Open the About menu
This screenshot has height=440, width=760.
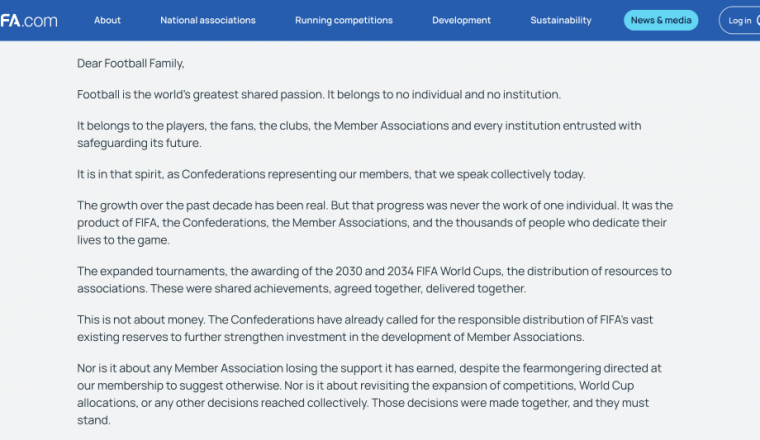pos(107,20)
